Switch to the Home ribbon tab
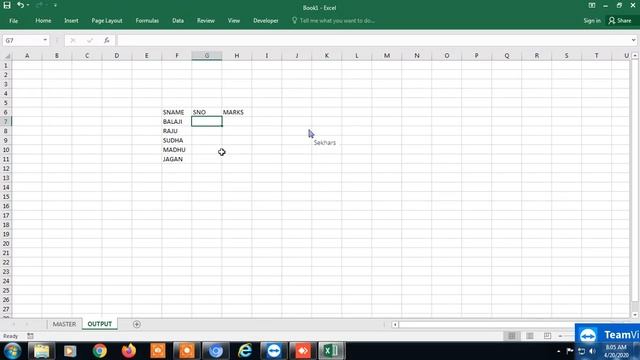The image size is (640, 360). pos(43,20)
